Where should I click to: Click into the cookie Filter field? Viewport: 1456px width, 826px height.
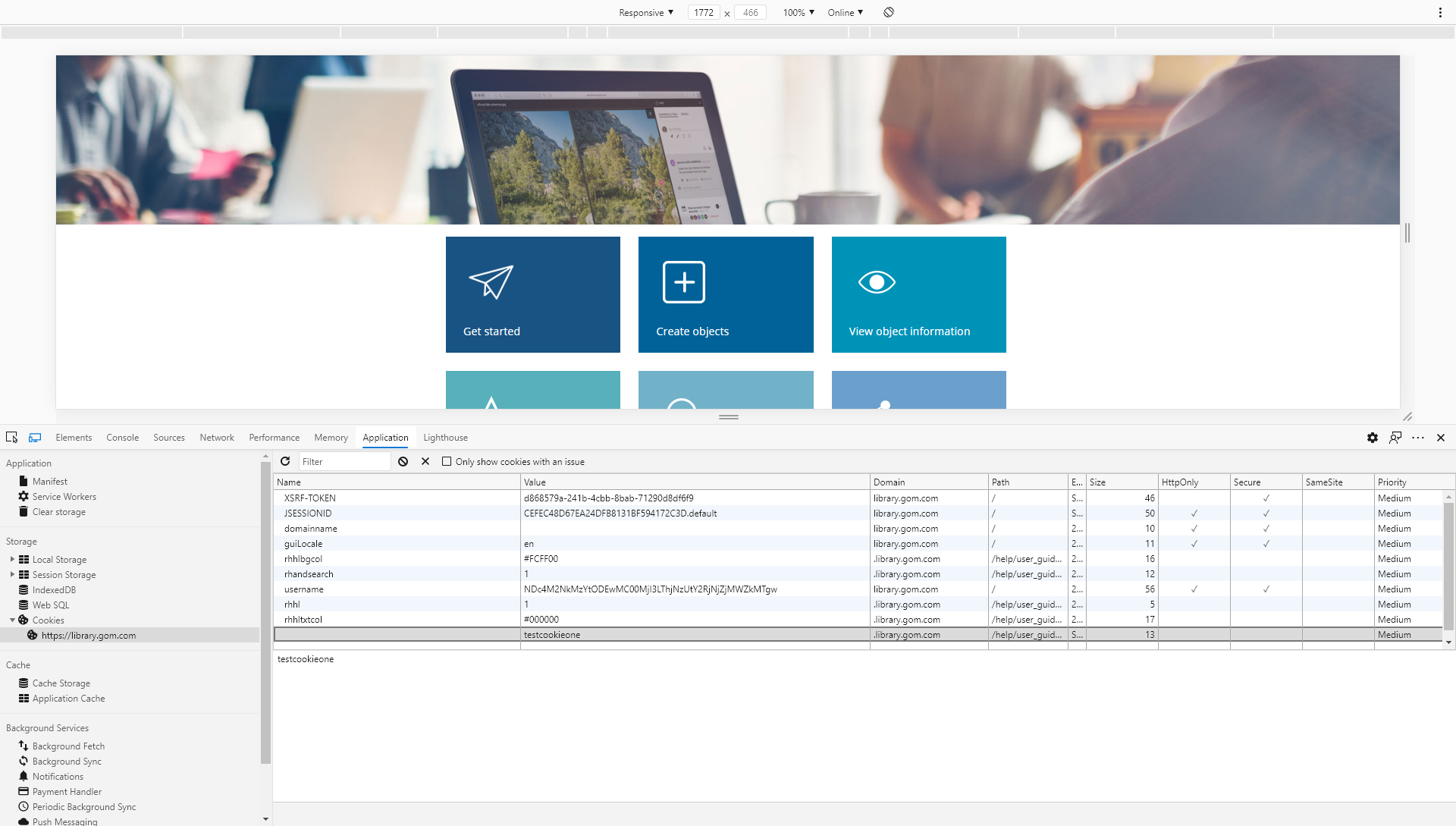pyautogui.click(x=345, y=461)
